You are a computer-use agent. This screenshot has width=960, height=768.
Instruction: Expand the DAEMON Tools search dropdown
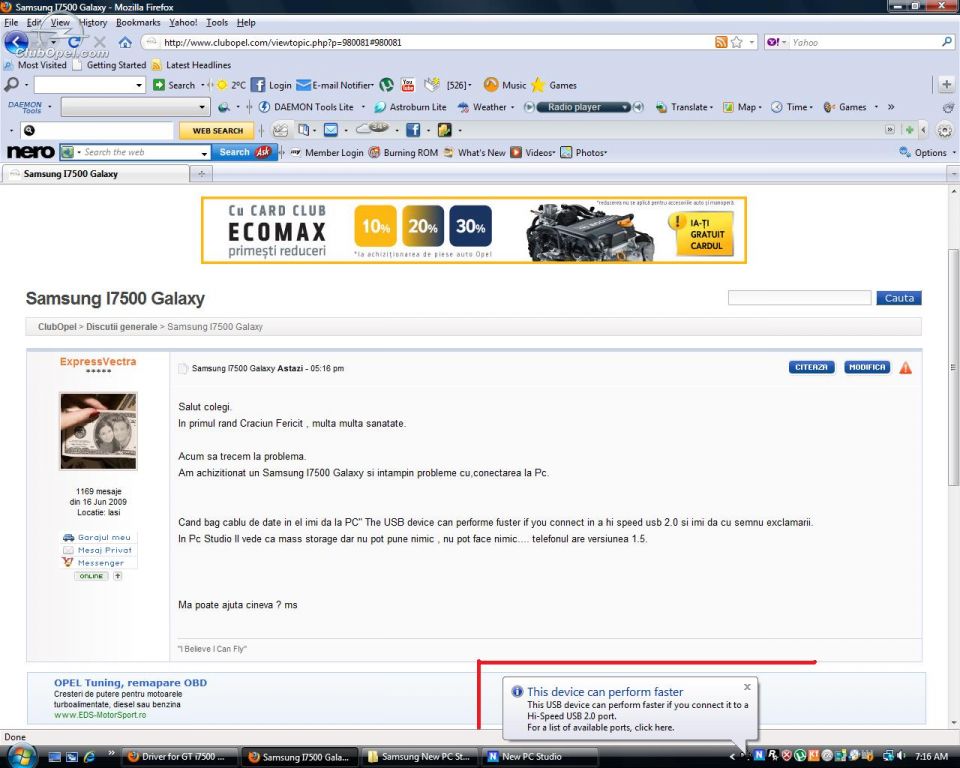201,107
